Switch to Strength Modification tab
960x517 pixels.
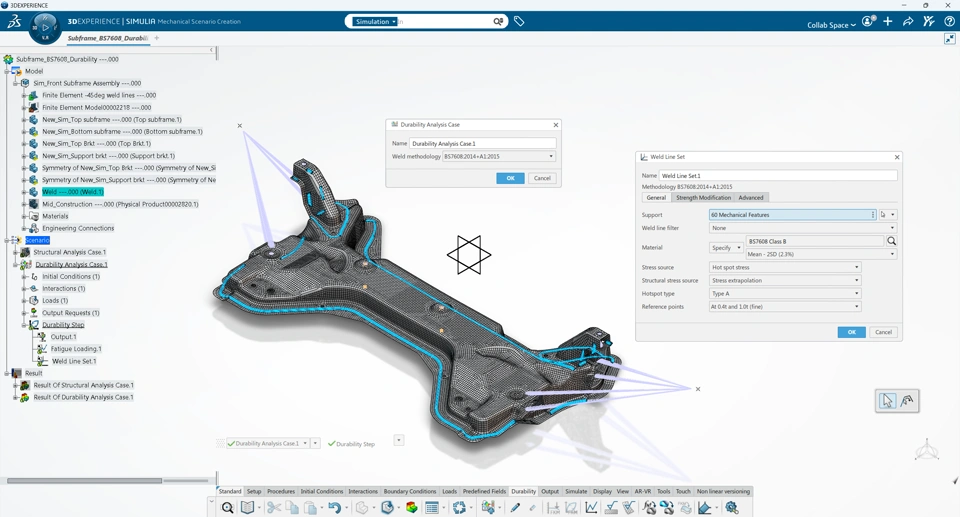(703, 197)
